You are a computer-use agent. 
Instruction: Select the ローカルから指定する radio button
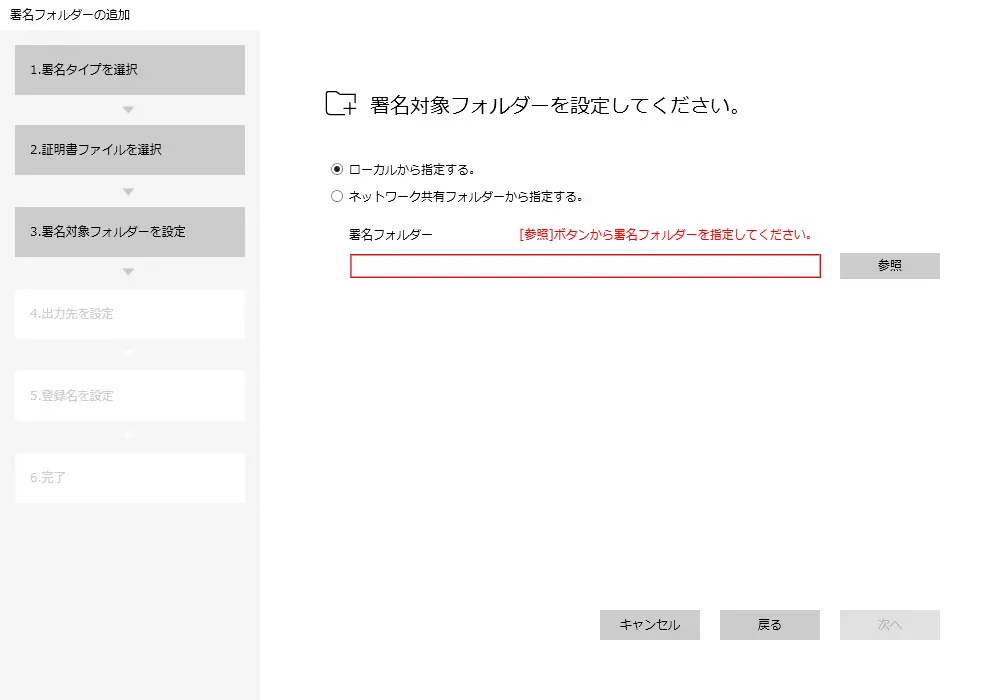[337, 169]
